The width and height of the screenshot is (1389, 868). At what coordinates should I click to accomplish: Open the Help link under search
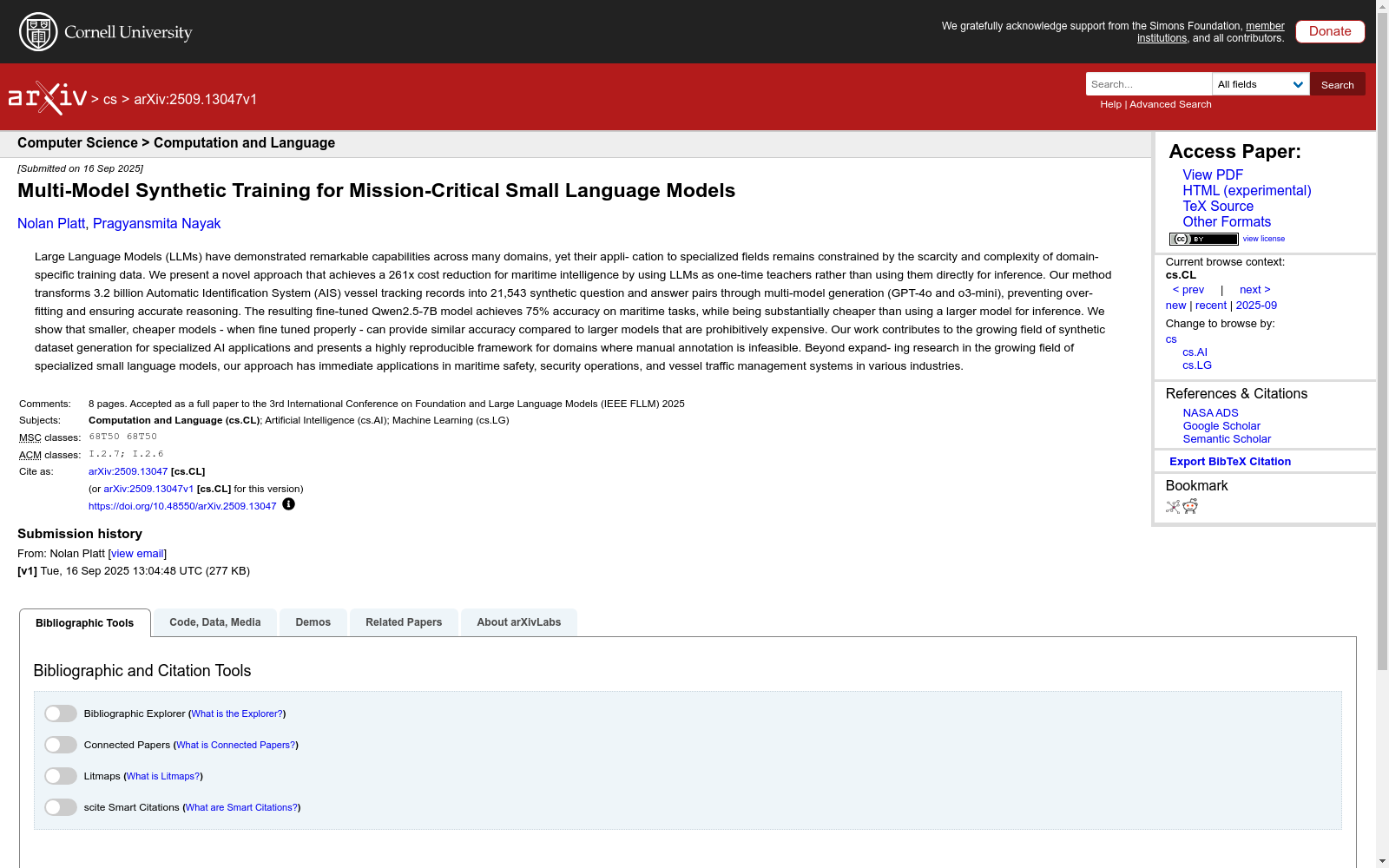1110,104
